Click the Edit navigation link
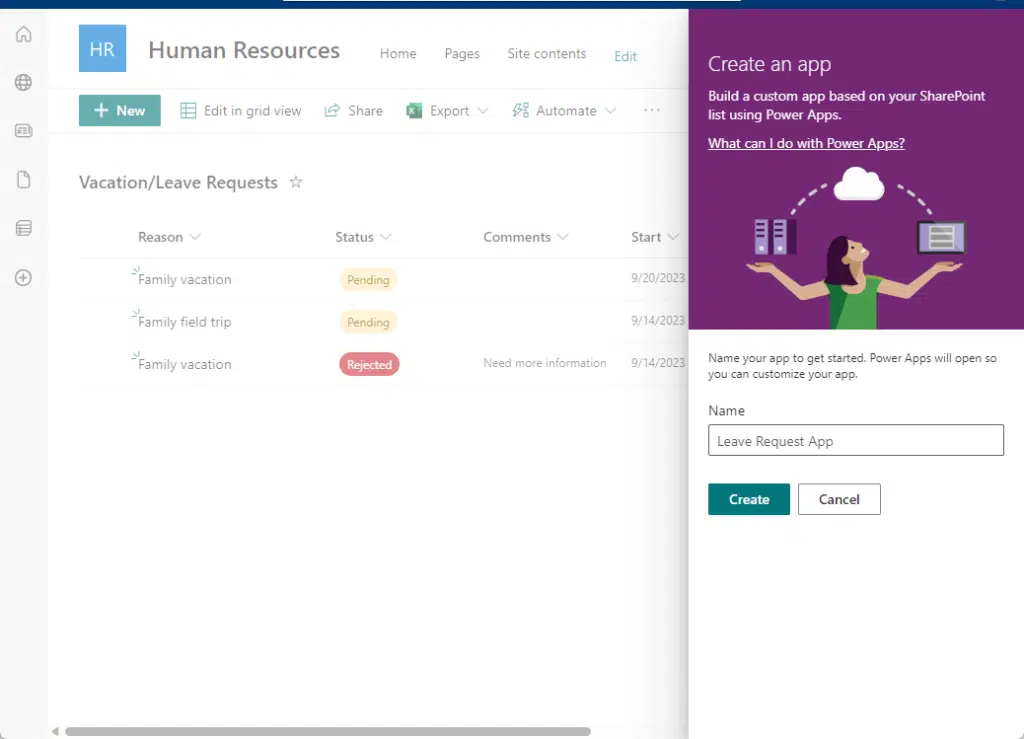Screen dimensions: 1024x739 tap(625, 56)
